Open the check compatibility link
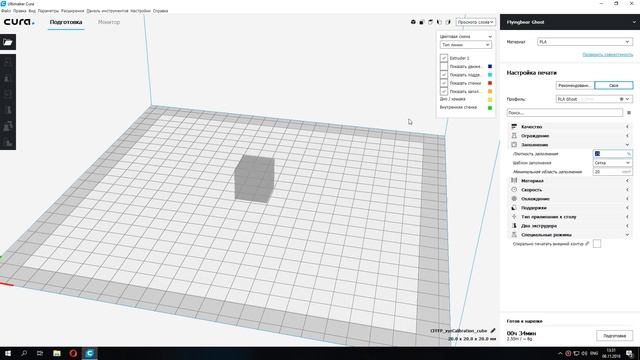Screen dimensions: 640x360 (x=607, y=54)
